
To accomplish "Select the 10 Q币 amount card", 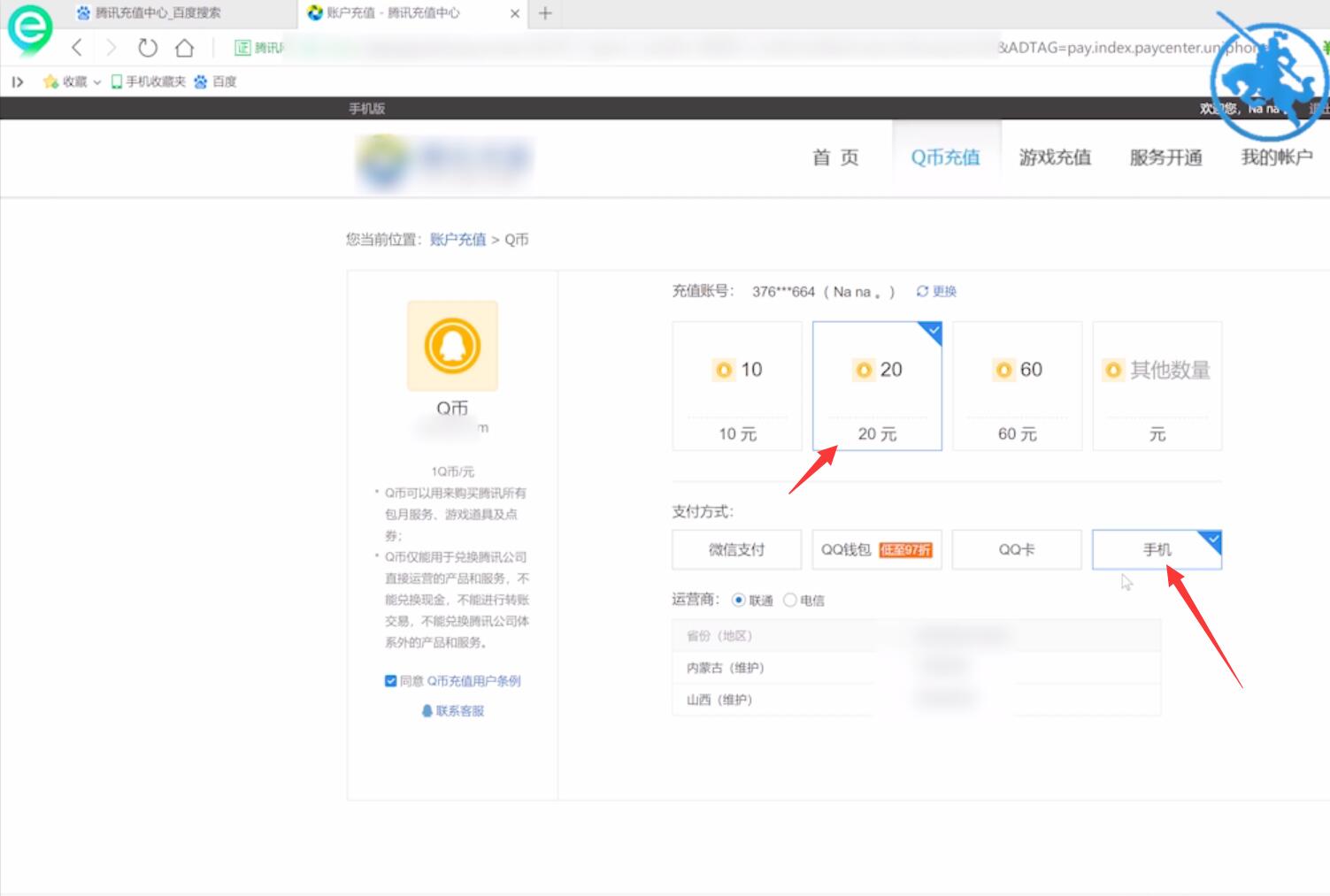I will tap(737, 386).
